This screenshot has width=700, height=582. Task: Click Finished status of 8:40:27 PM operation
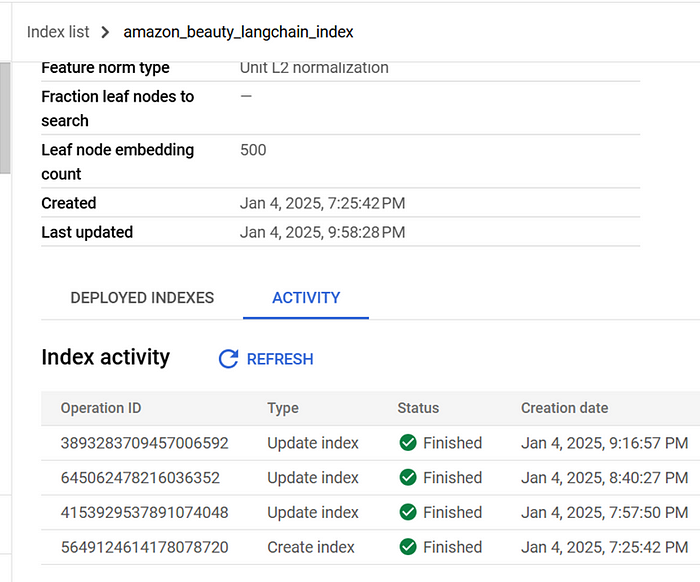[x=452, y=478]
